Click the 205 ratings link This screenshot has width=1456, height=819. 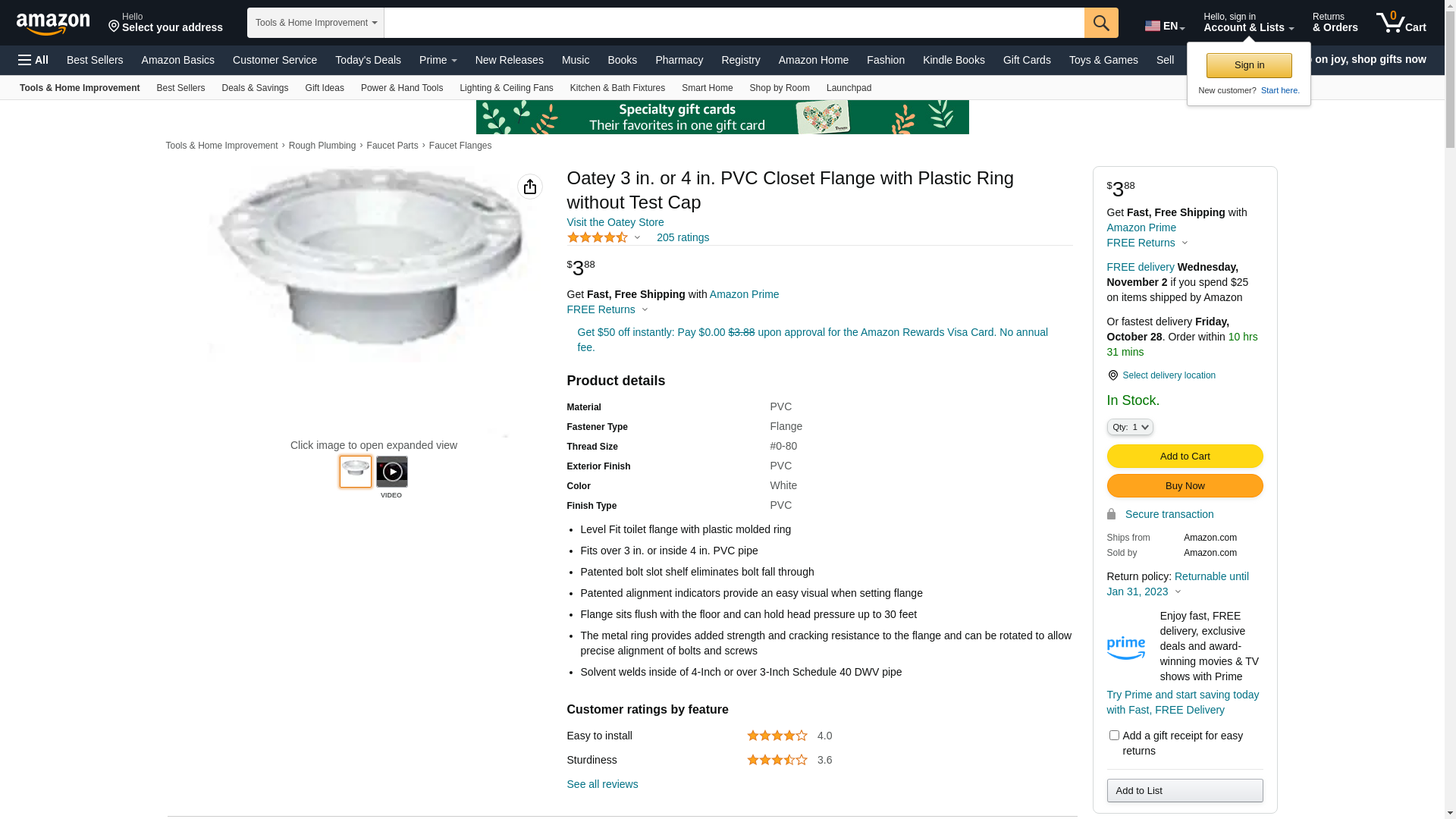(x=682, y=237)
